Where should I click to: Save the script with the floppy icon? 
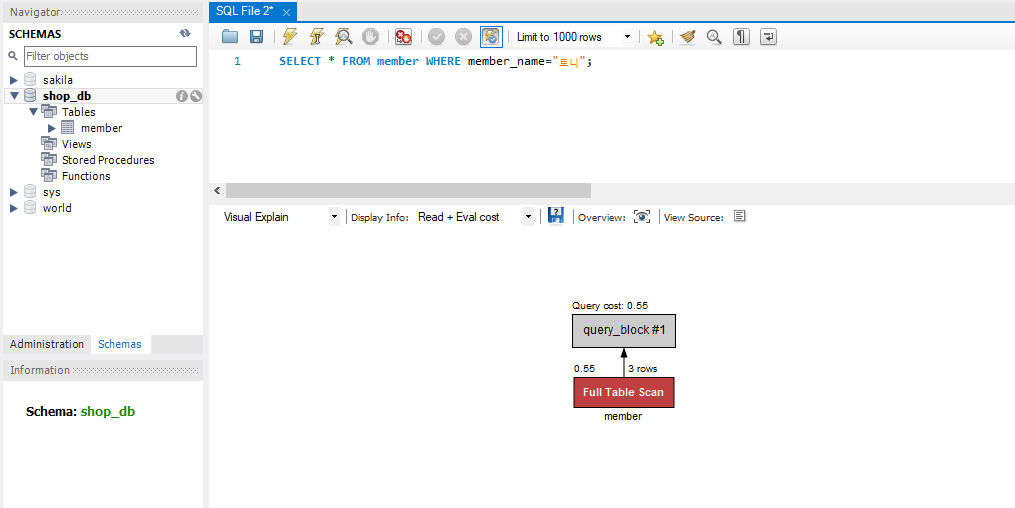tap(256, 37)
